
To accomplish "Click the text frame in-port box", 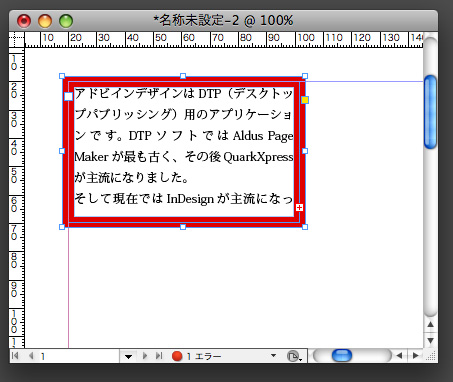I will (x=68, y=97).
